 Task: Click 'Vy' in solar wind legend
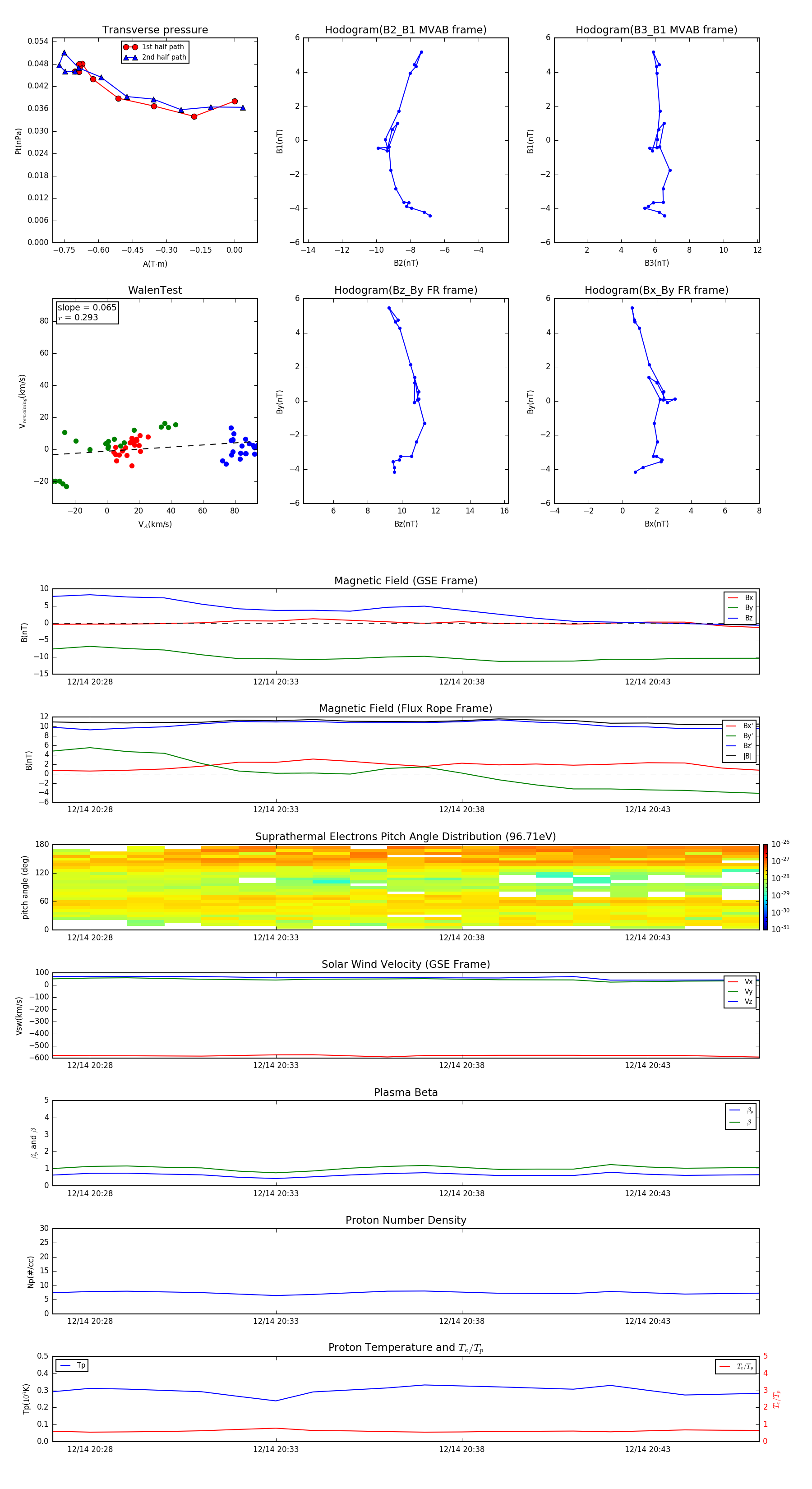click(x=741, y=991)
